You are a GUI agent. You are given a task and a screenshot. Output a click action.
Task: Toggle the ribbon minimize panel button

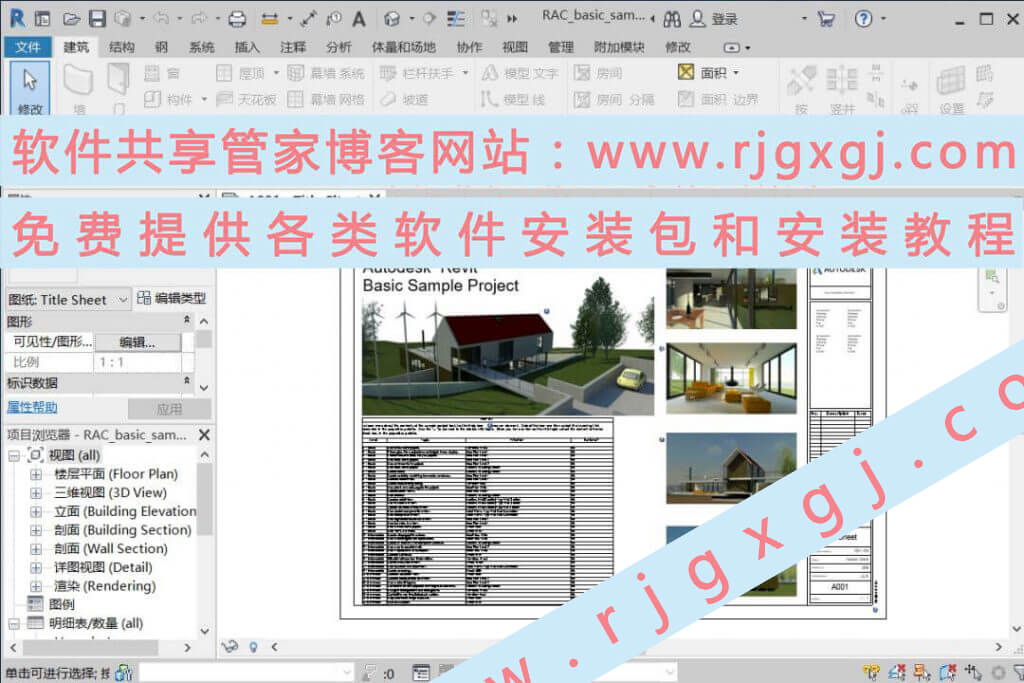pos(732,47)
